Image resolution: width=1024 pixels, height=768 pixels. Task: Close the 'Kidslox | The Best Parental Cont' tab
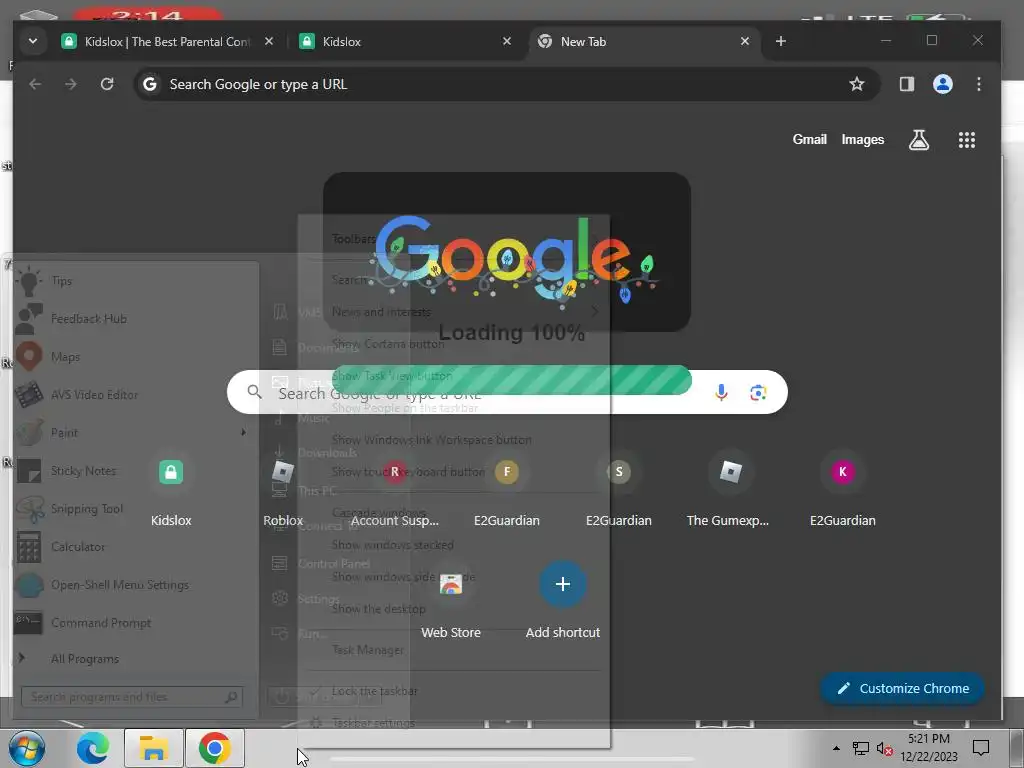coord(269,41)
